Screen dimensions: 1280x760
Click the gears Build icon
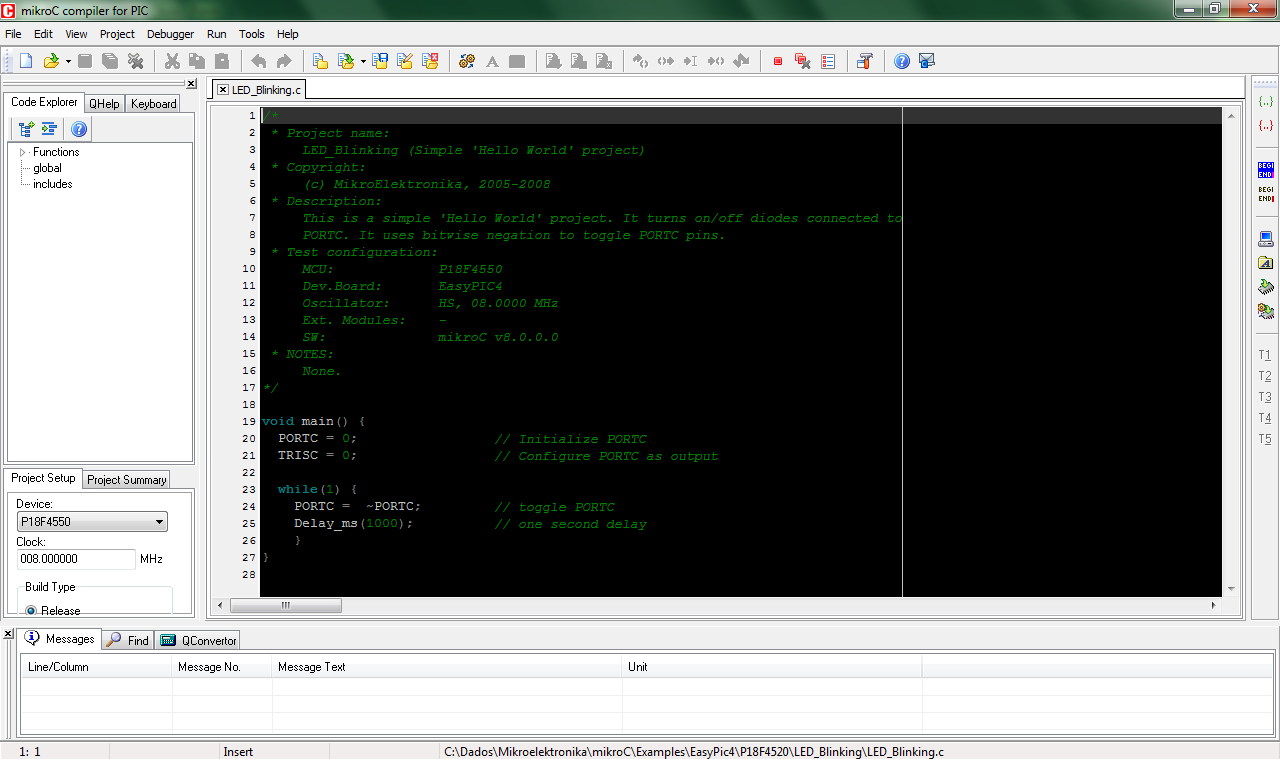[x=467, y=61]
